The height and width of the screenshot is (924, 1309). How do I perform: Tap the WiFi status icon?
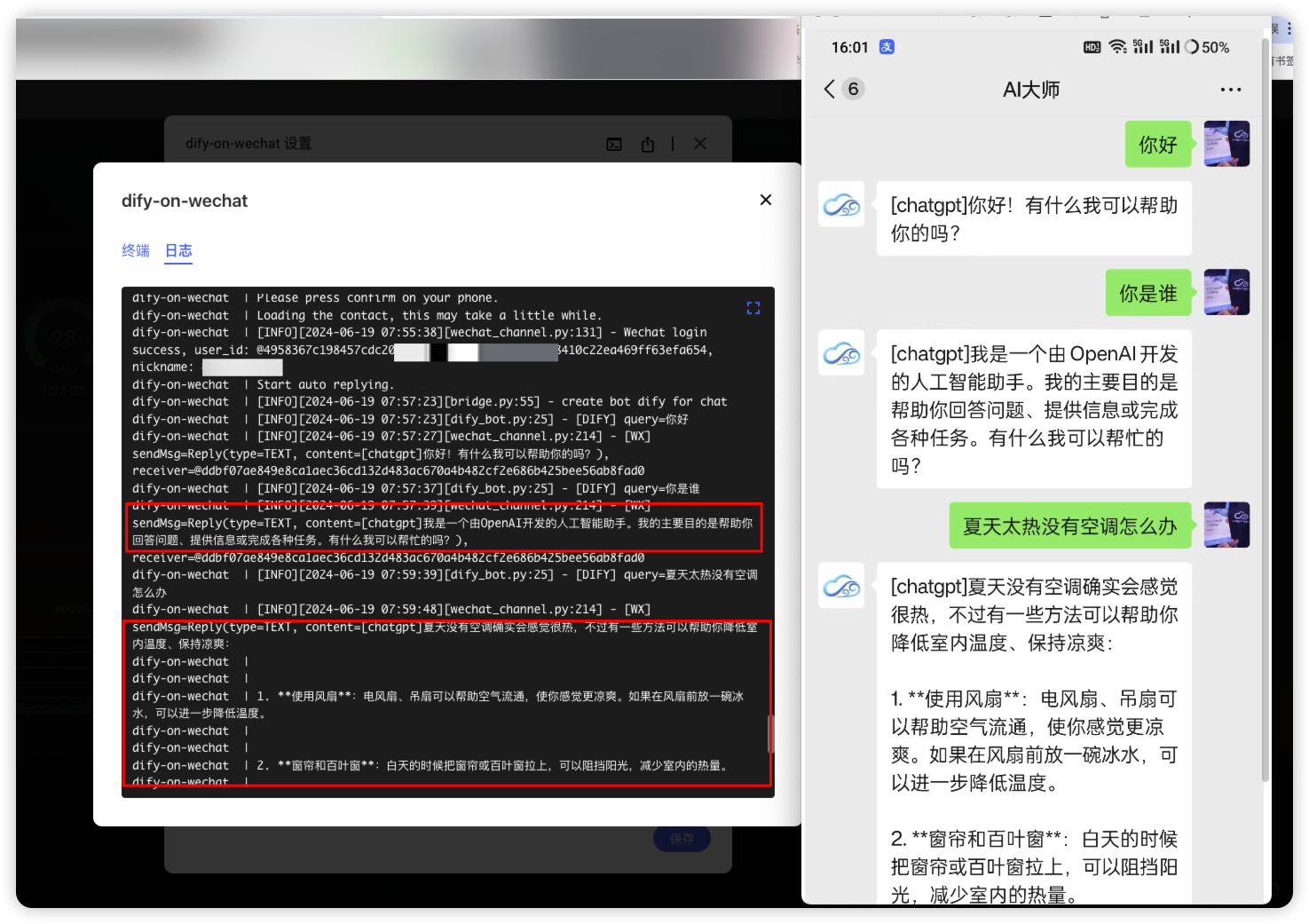click(1118, 47)
